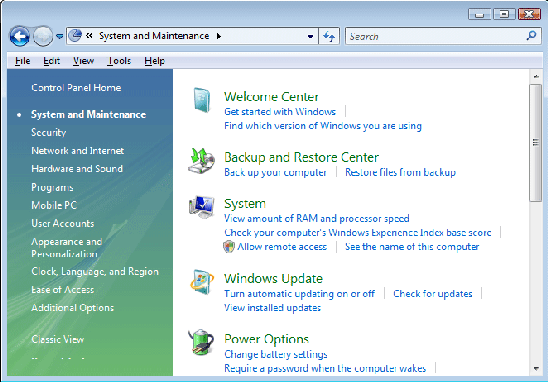Viewport: 548px width, 382px height.
Task: Open the Edit menu
Action: (x=51, y=61)
